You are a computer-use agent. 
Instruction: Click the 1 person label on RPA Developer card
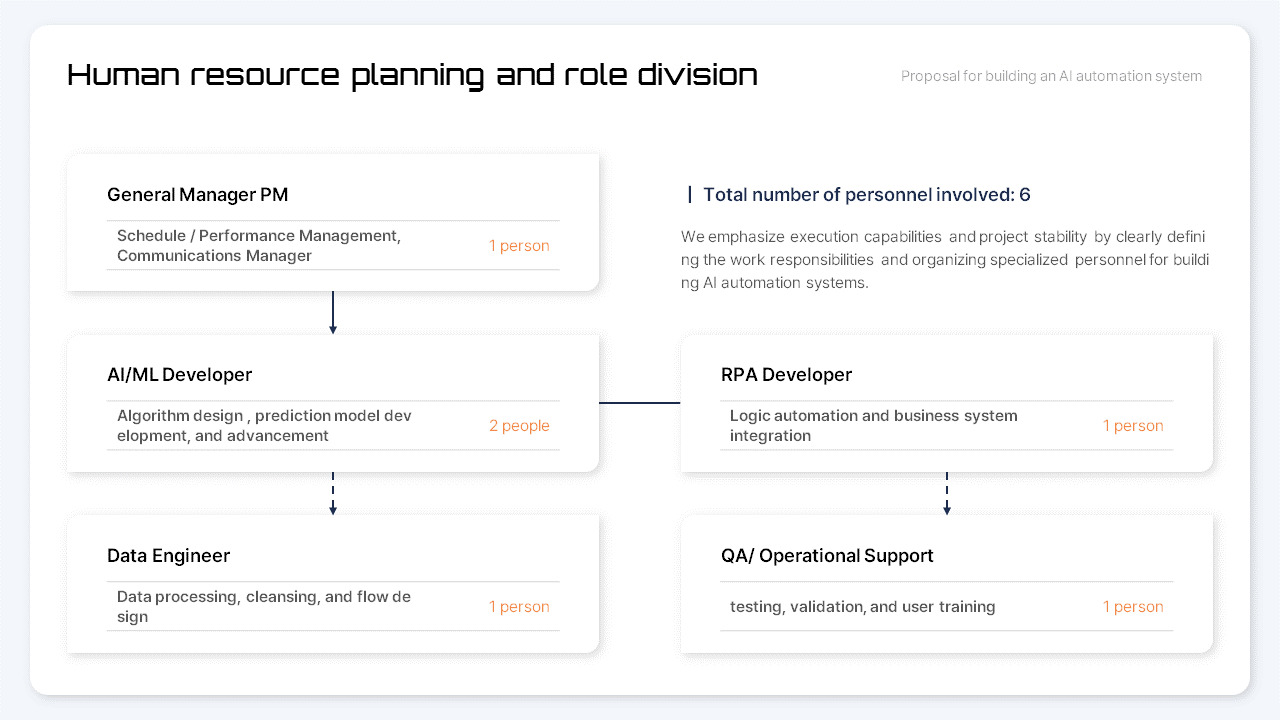1133,425
